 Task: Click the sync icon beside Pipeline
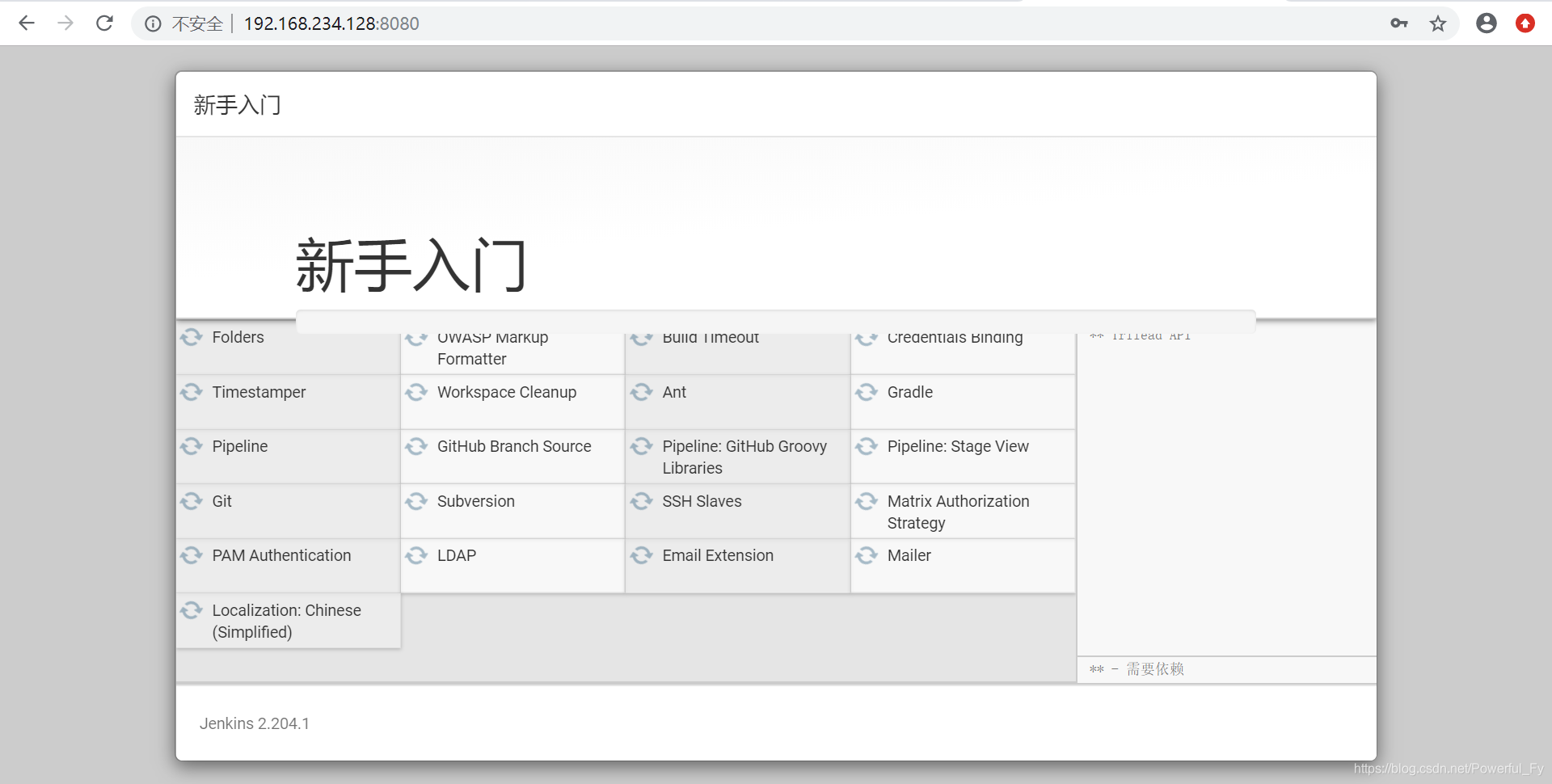click(192, 446)
